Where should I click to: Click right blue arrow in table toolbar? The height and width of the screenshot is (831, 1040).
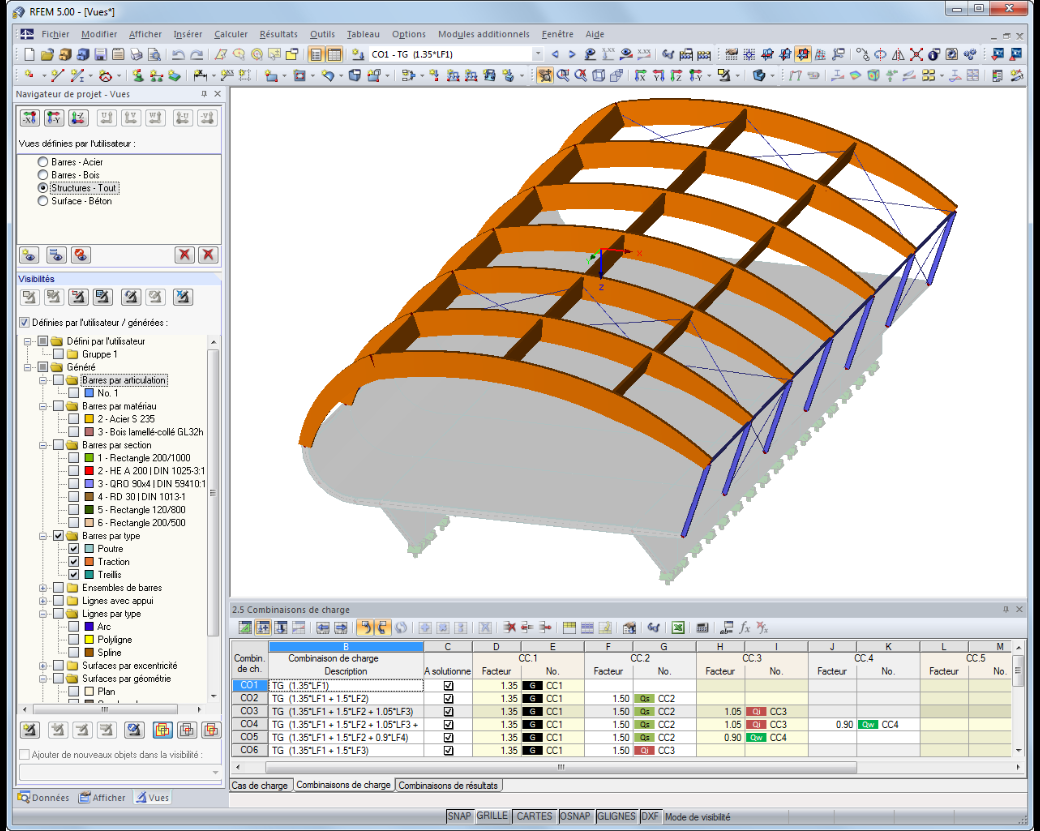coord(341,627)
